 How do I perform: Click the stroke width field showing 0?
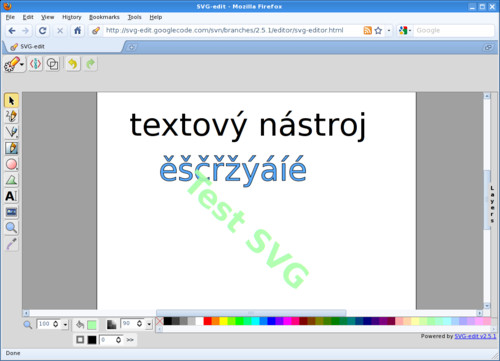point(107,340)
